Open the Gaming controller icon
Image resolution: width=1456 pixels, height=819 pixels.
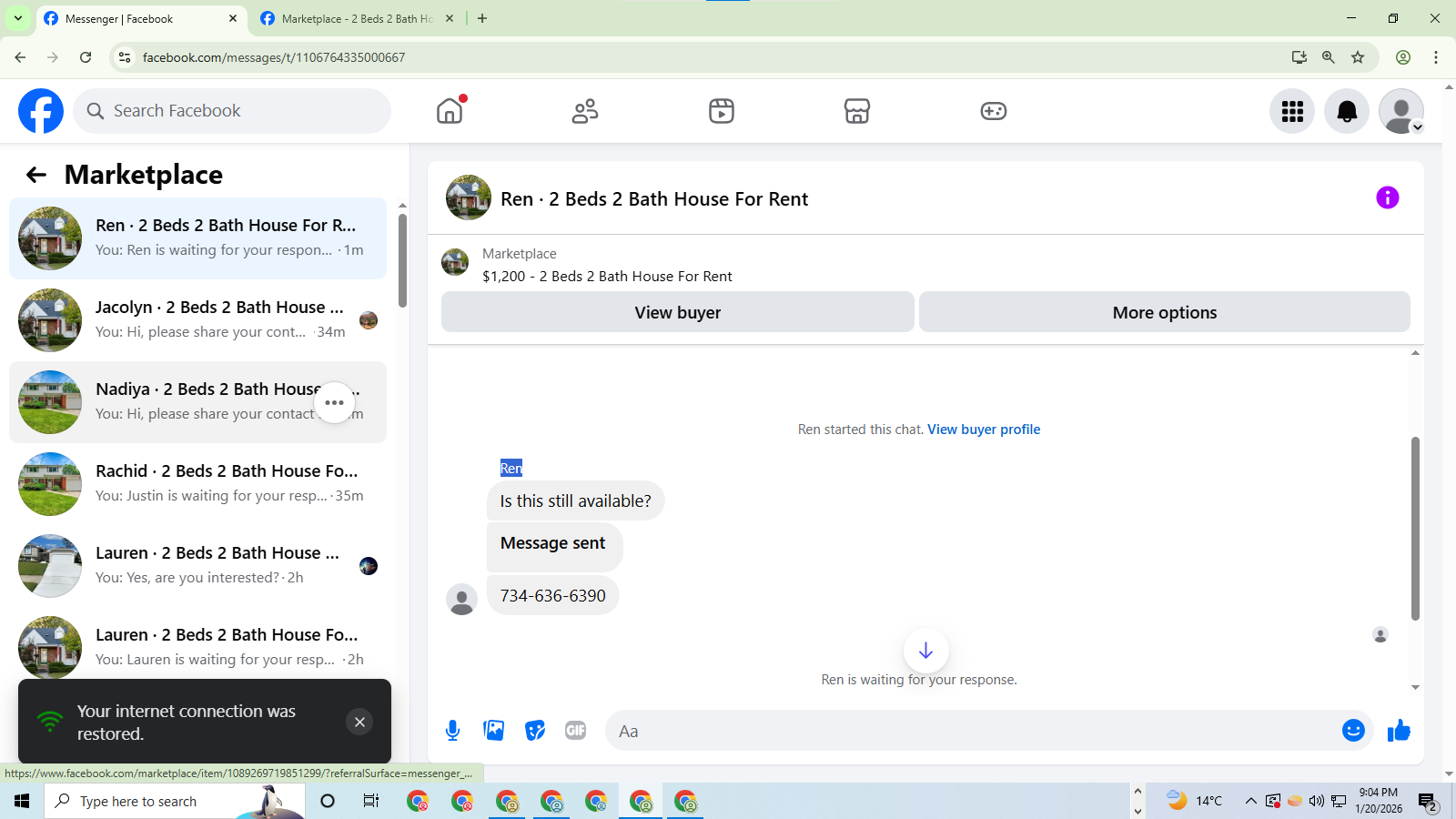click(994, 111)
